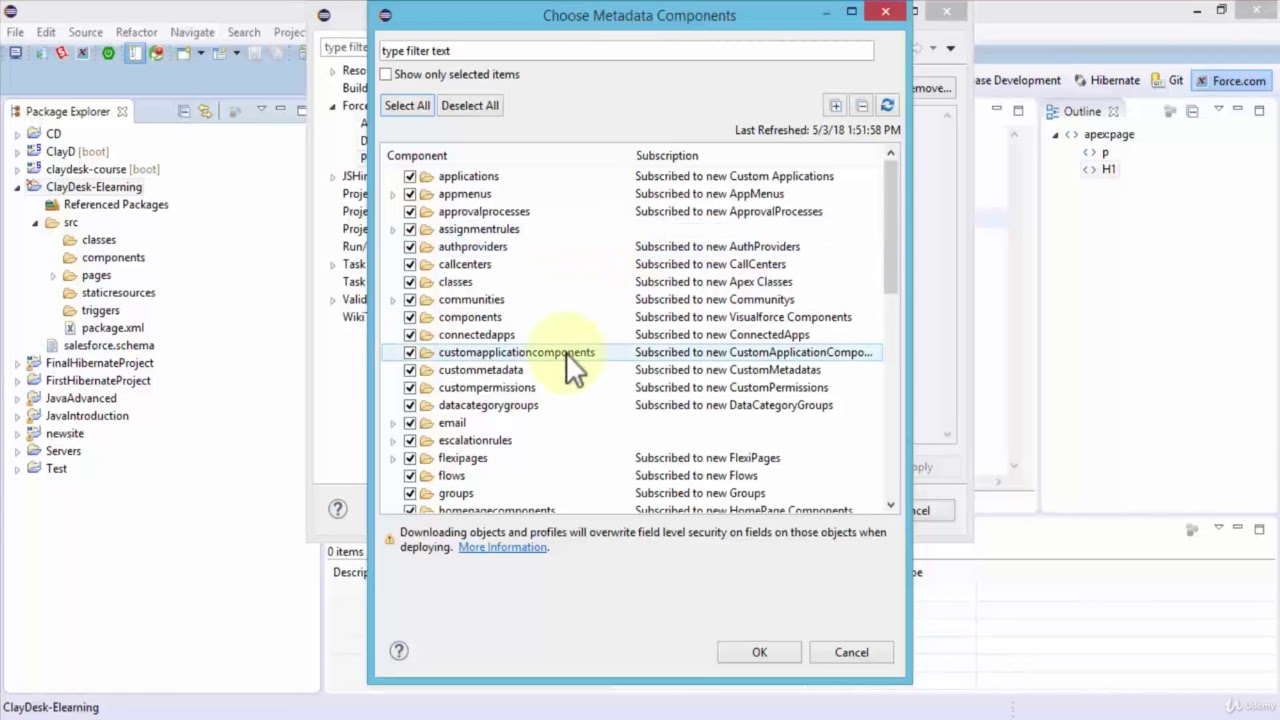Click the salesforce.schema file icon
The image size is (1280, 720).
pyautogui.click(x=53, y=345)
